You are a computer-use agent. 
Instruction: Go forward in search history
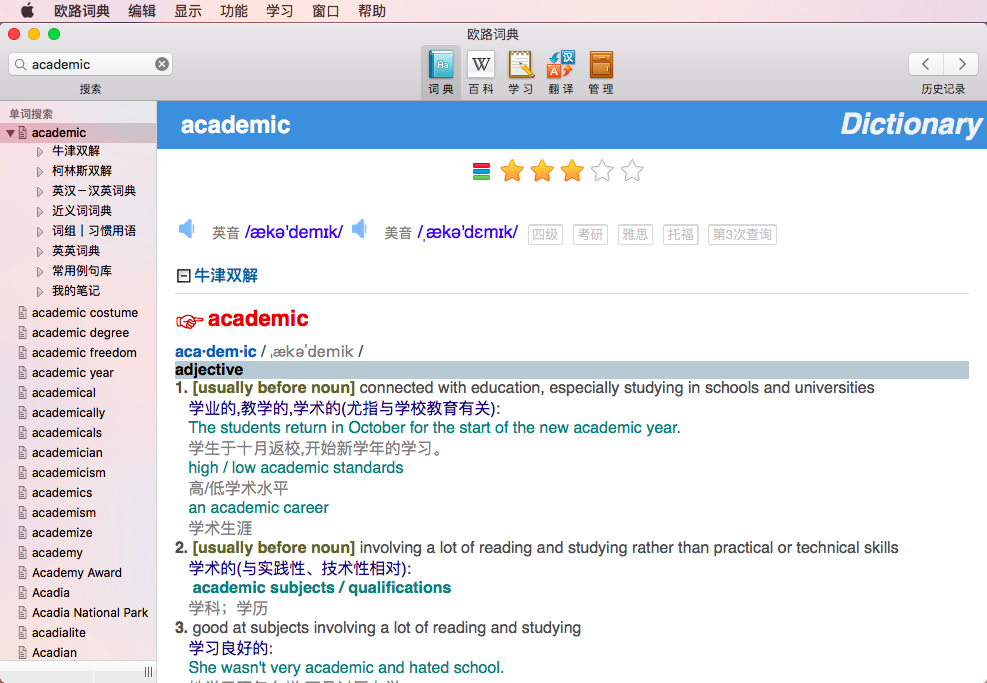[961, 64]
